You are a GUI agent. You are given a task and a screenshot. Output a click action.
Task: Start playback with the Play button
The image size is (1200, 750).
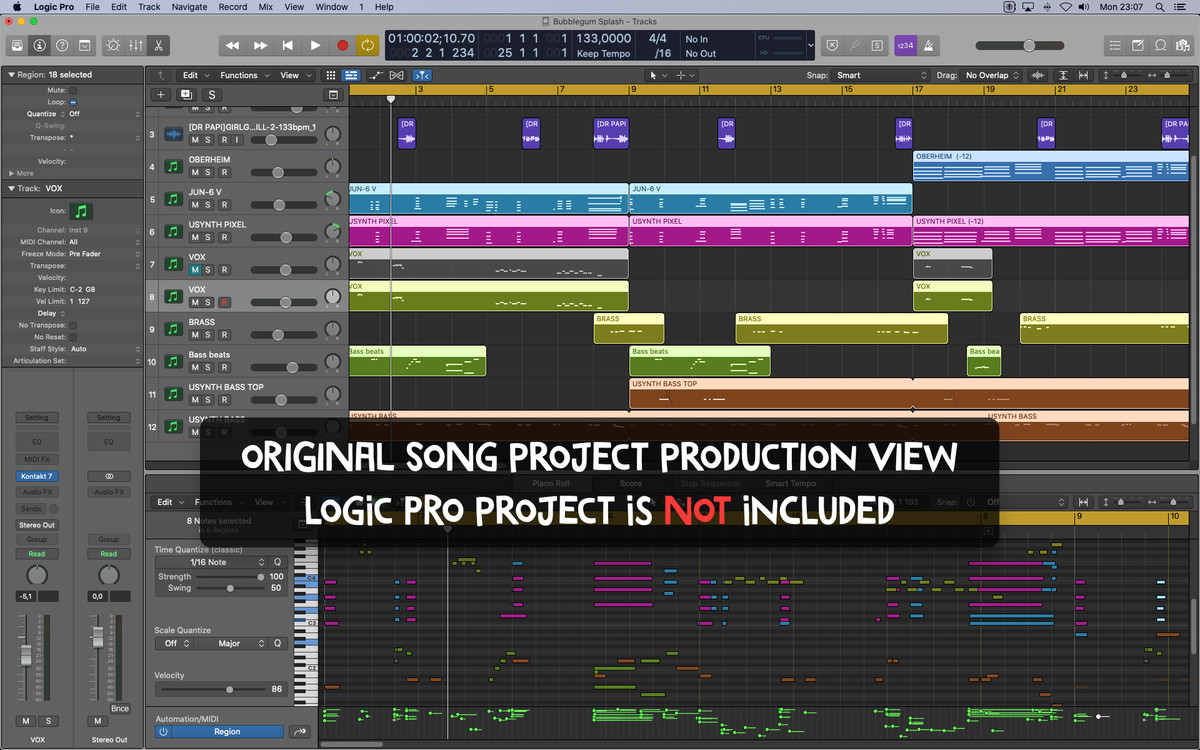(x=315, y=45)
